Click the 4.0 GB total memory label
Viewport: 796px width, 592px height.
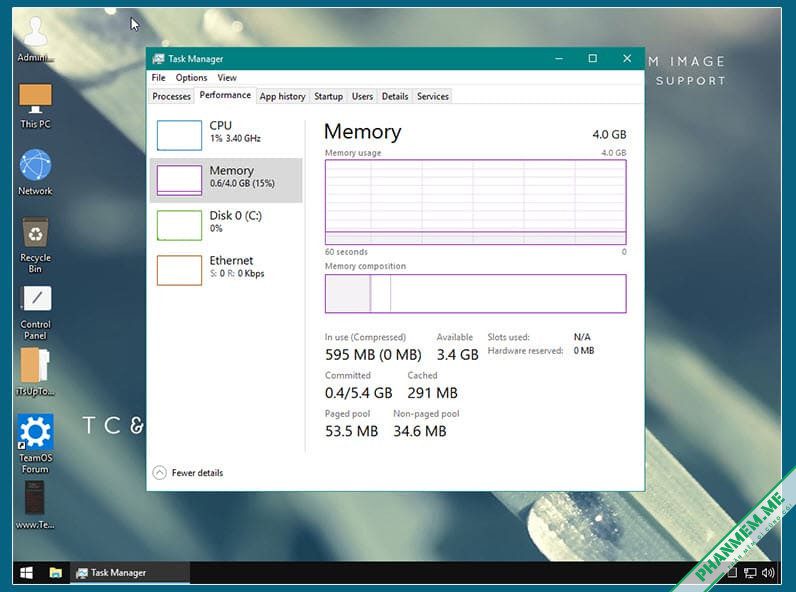[x=609, y=135]
